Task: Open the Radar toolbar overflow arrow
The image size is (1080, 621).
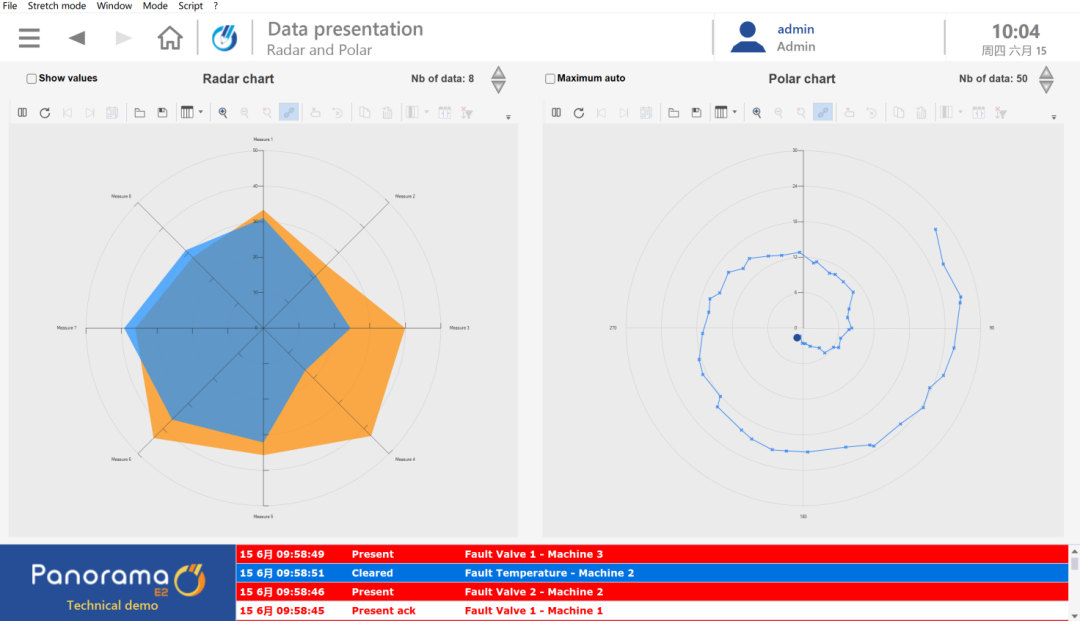Action: pos(508,118)
